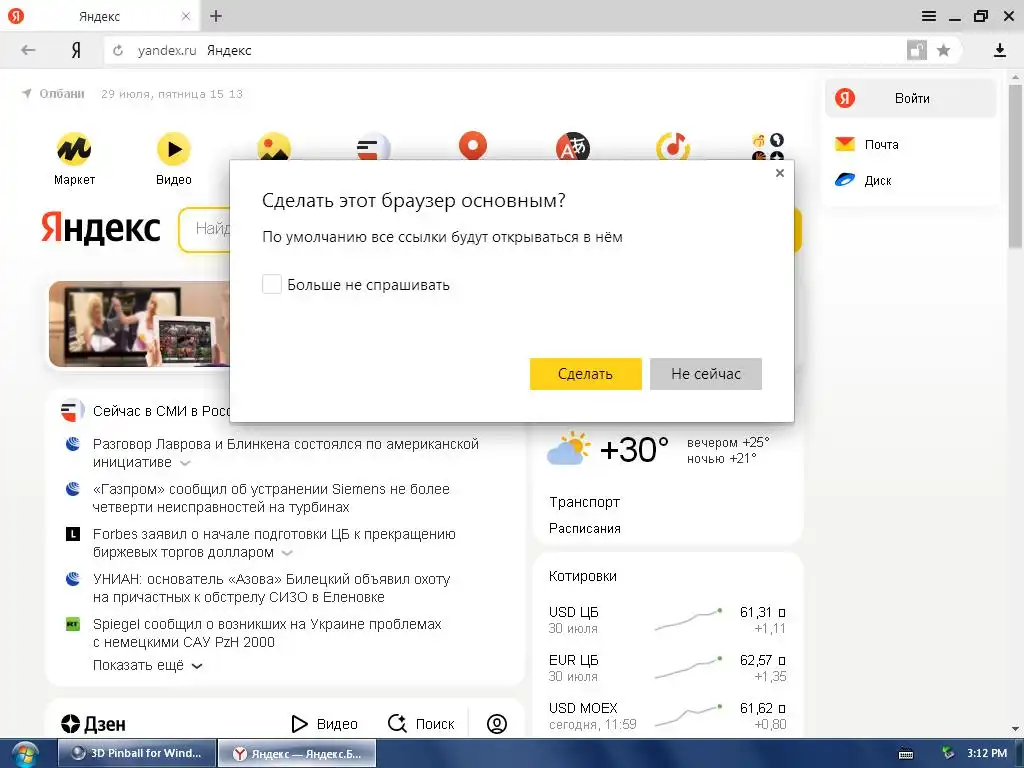
Task: Click the browser back arrow
Action: pos(28,50)
